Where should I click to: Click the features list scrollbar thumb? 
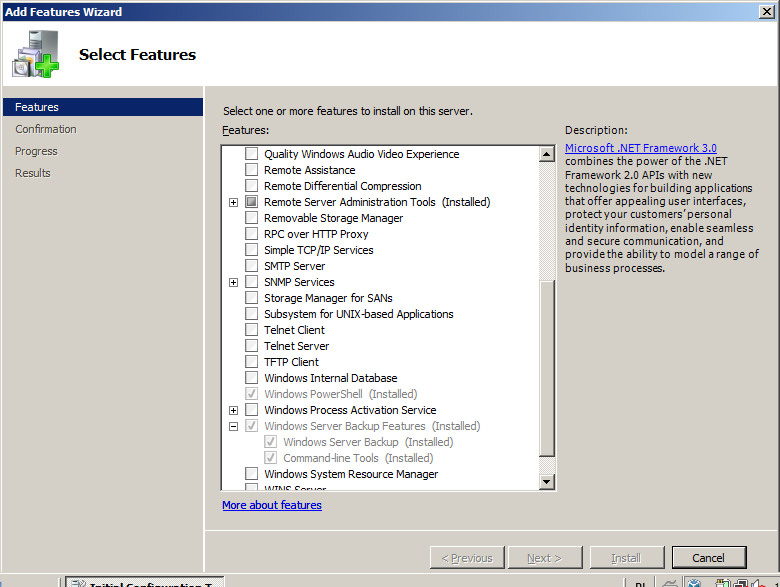click(x=547, y=368)
